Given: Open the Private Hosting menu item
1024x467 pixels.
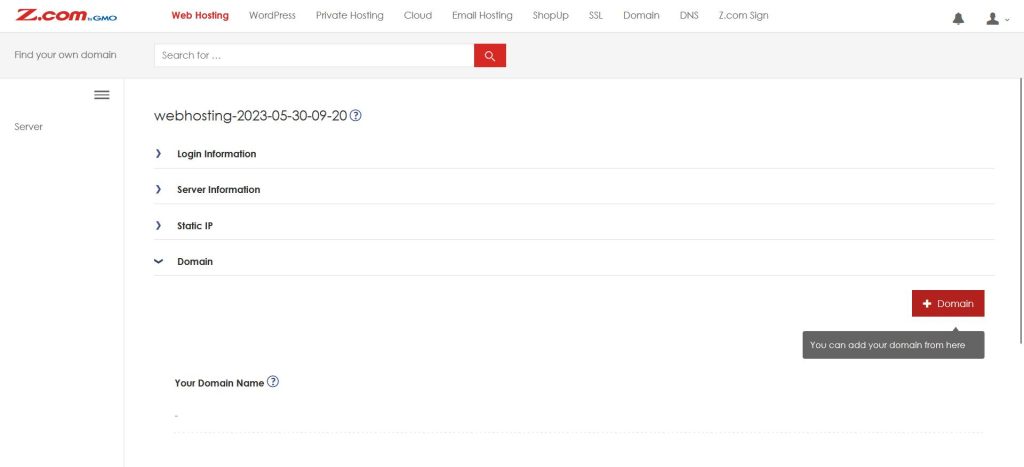Looking at the screenshot, I should pyautogui.click(x=349, y=16).
